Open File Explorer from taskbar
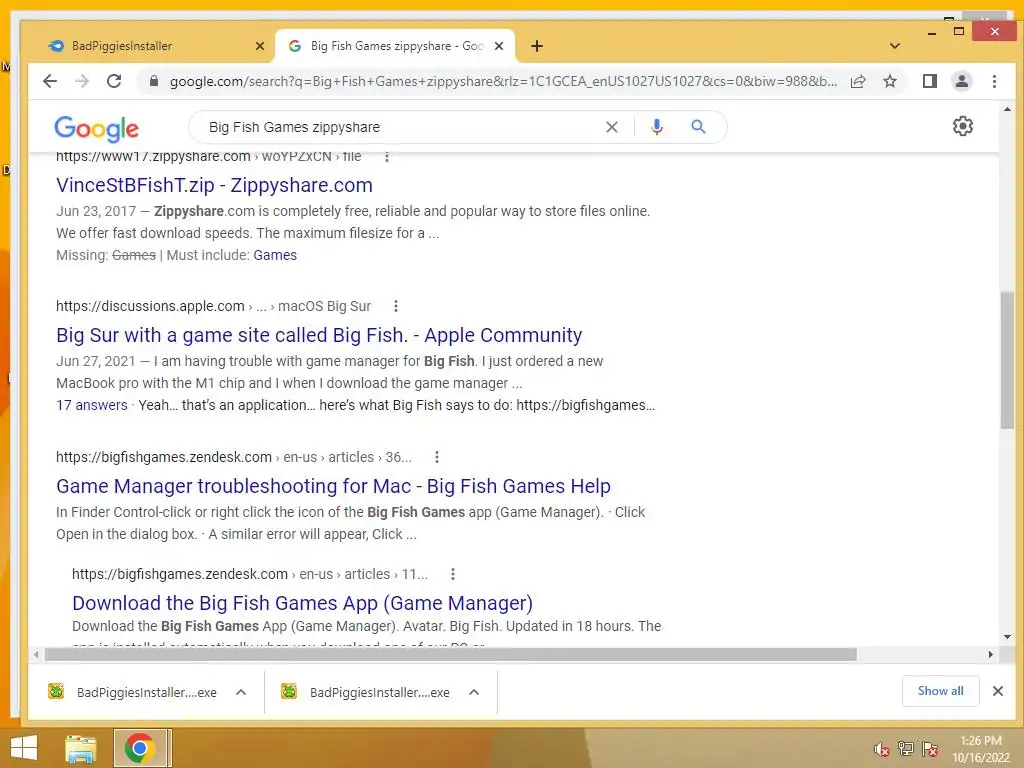 click(x=81, y=748)
